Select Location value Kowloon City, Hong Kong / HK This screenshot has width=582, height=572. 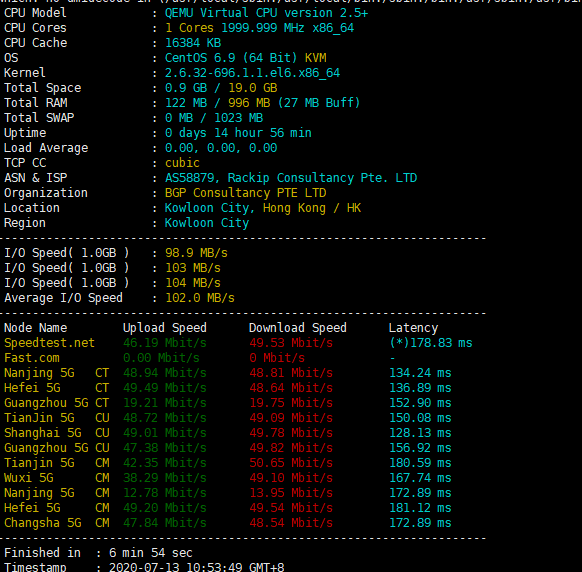pyautogui.click(x=263, y=208)
